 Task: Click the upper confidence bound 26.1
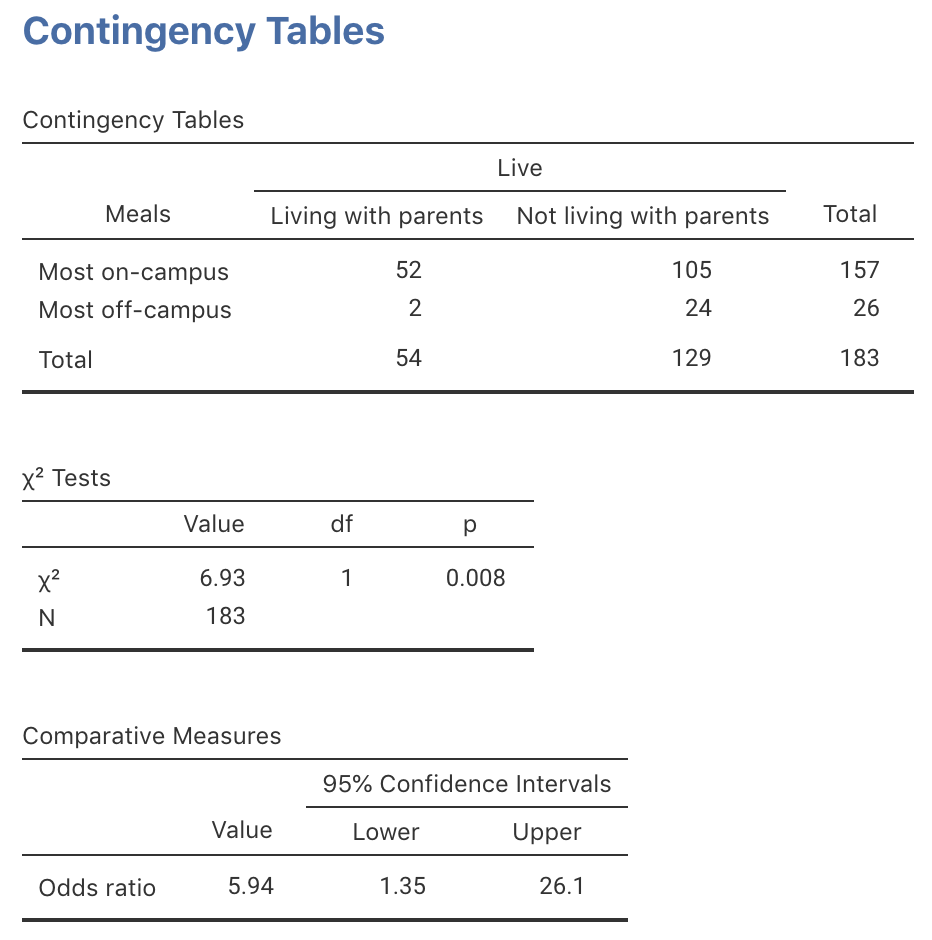click(x=561, y=886)
